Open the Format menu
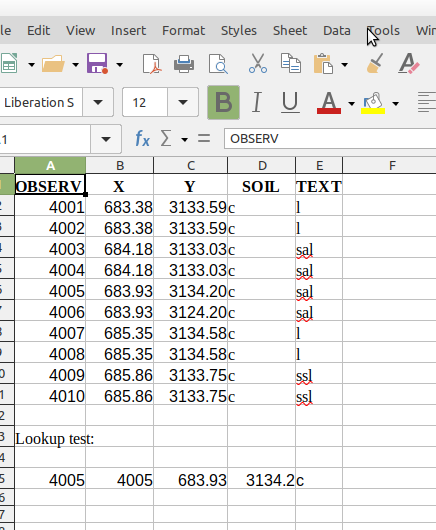The height and width of the screenshot is (530, 436). pos(183,31)
